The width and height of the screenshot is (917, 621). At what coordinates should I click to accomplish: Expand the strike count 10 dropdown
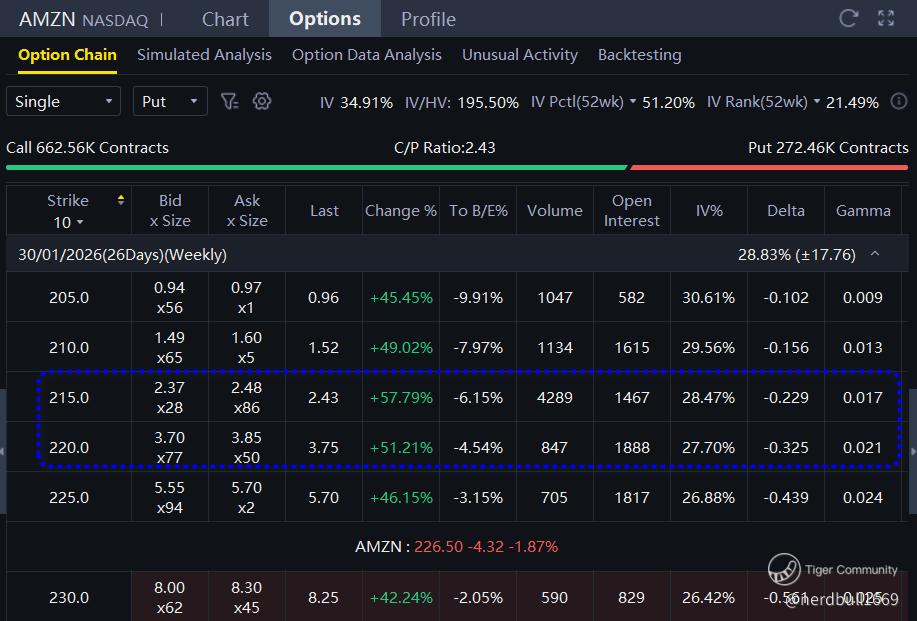tap(69, 222)
